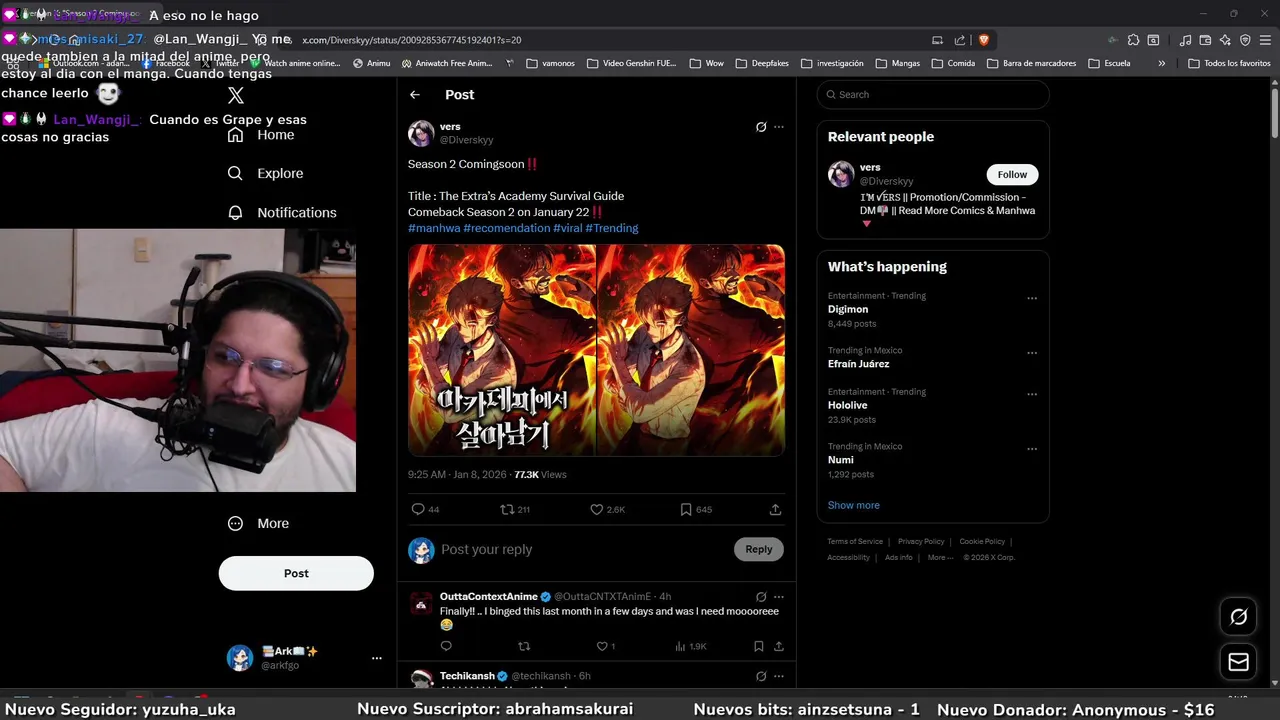The width and height of the screenshot is (1280, 720).
Task: Open the browser hamburger main menu
Action: pos(1265,40)
